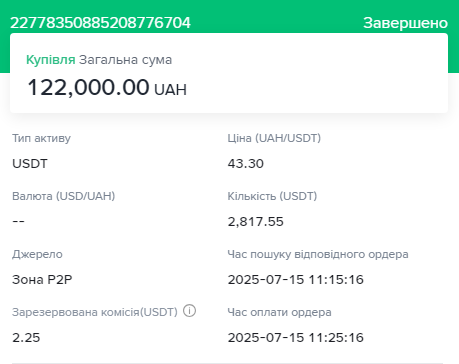The height and width of the screenshot is (364, 459).
Task: Select the price value 43.30
Action: [246, 164]
